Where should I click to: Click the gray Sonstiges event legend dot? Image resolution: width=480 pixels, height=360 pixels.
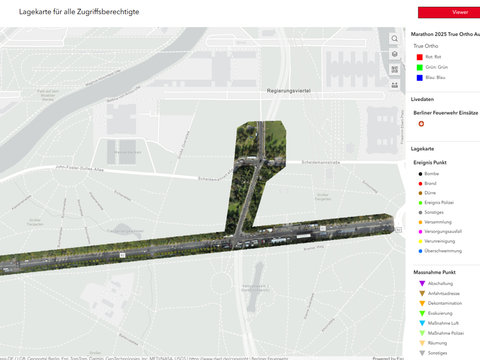pyautogui.click(x=420, y=212)
